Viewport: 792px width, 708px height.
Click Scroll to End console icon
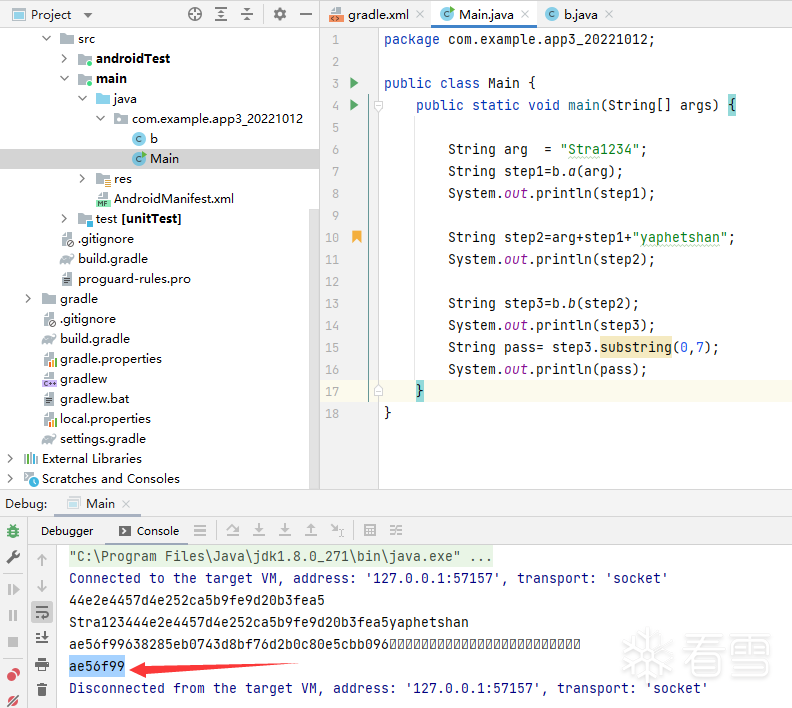42,638
